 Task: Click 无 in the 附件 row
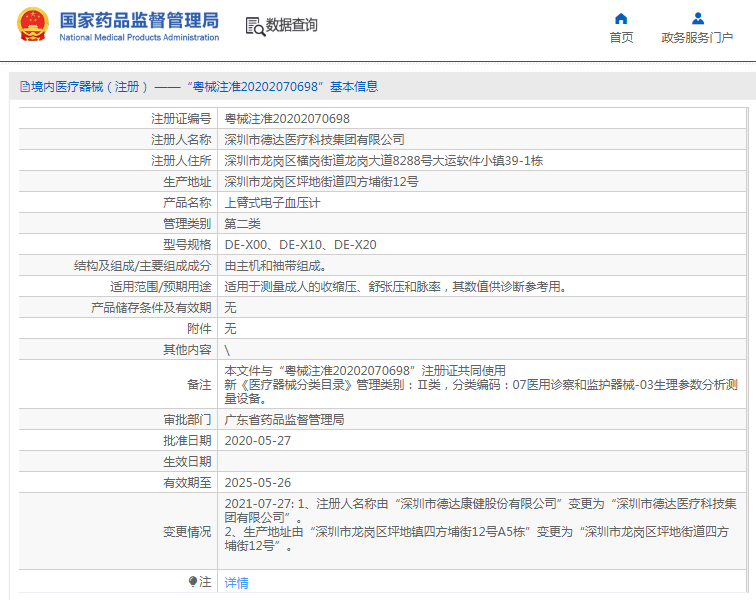coord(230,328)
